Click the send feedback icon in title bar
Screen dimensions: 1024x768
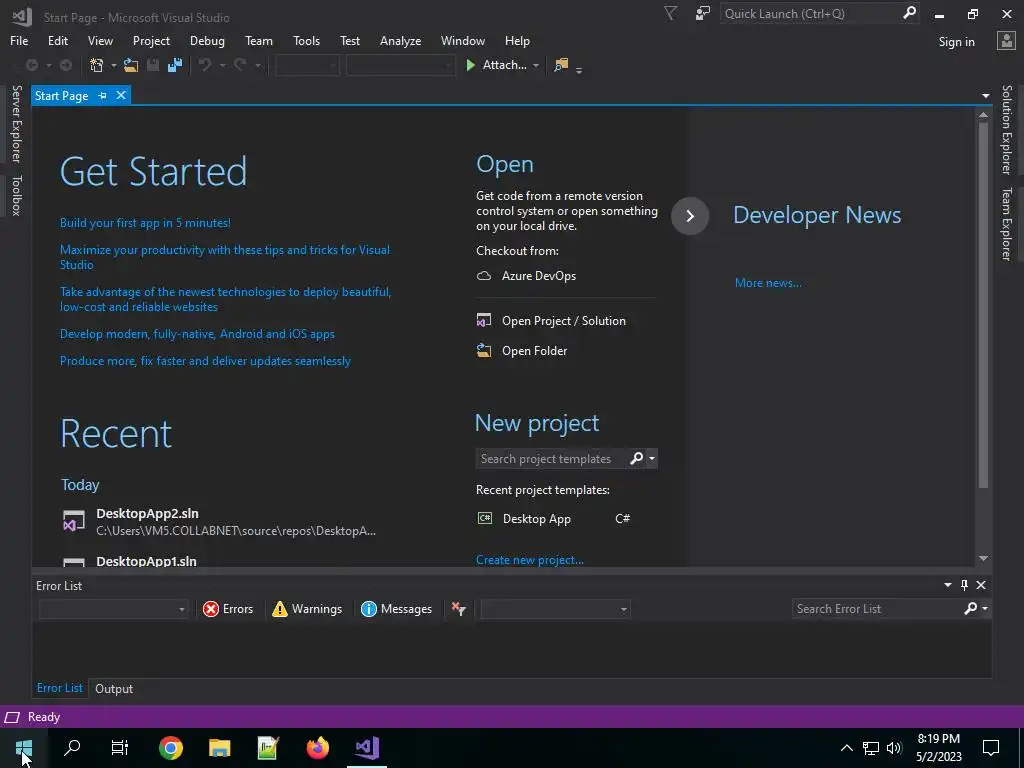703,14
